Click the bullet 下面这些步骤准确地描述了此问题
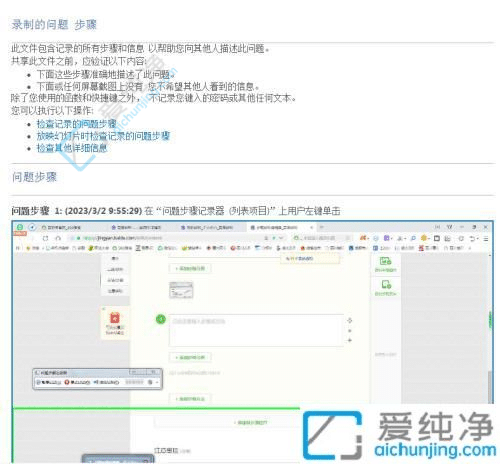This screenshot has width=500, height=464. [x=107, y=74]
